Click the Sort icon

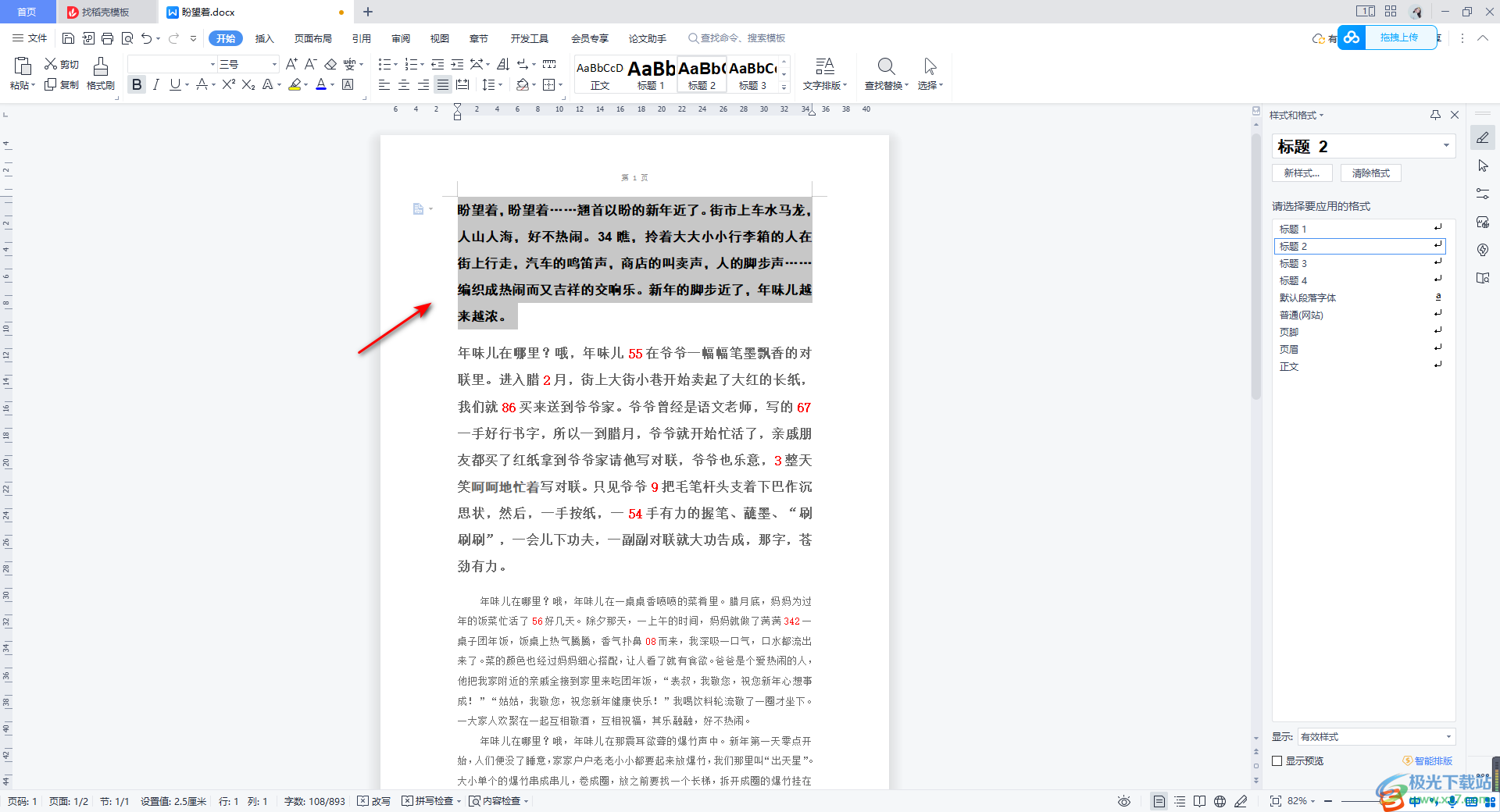pyautogui.click(x=502, y=64)
